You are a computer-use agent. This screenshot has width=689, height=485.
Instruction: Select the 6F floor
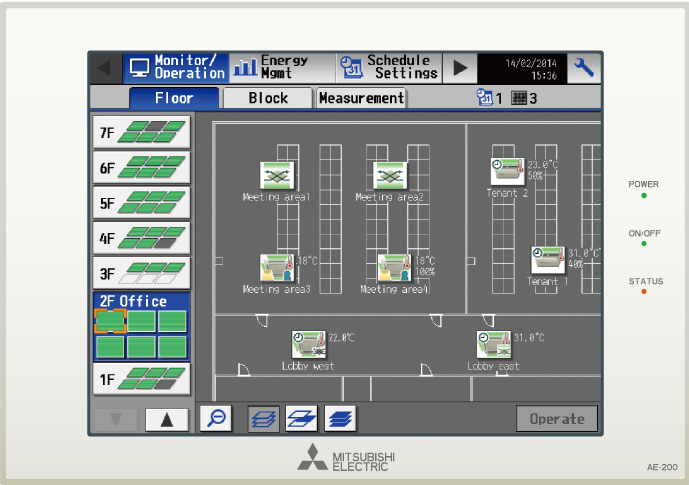[141, 167]
